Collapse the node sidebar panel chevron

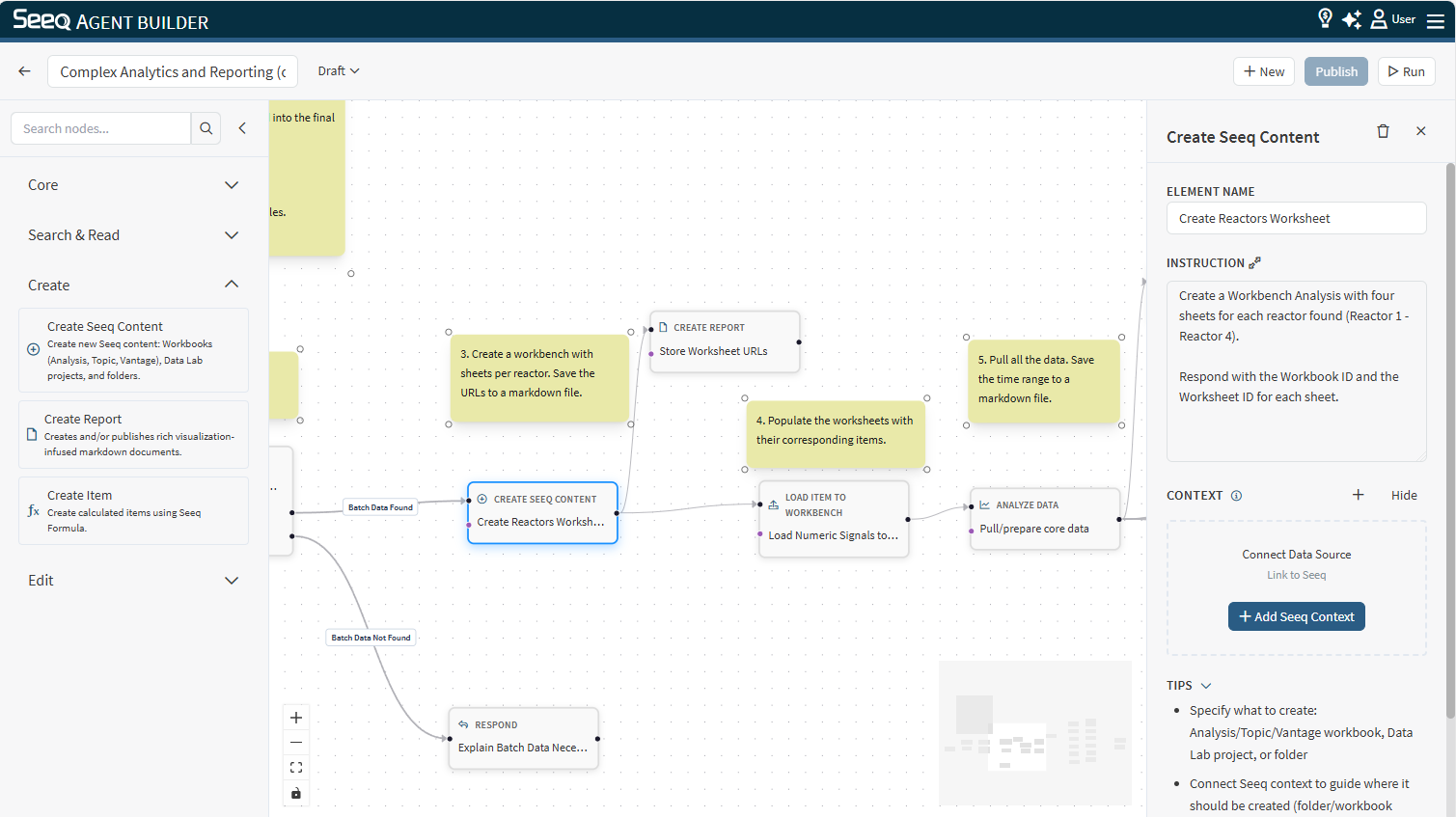click(x=242, y=128)
